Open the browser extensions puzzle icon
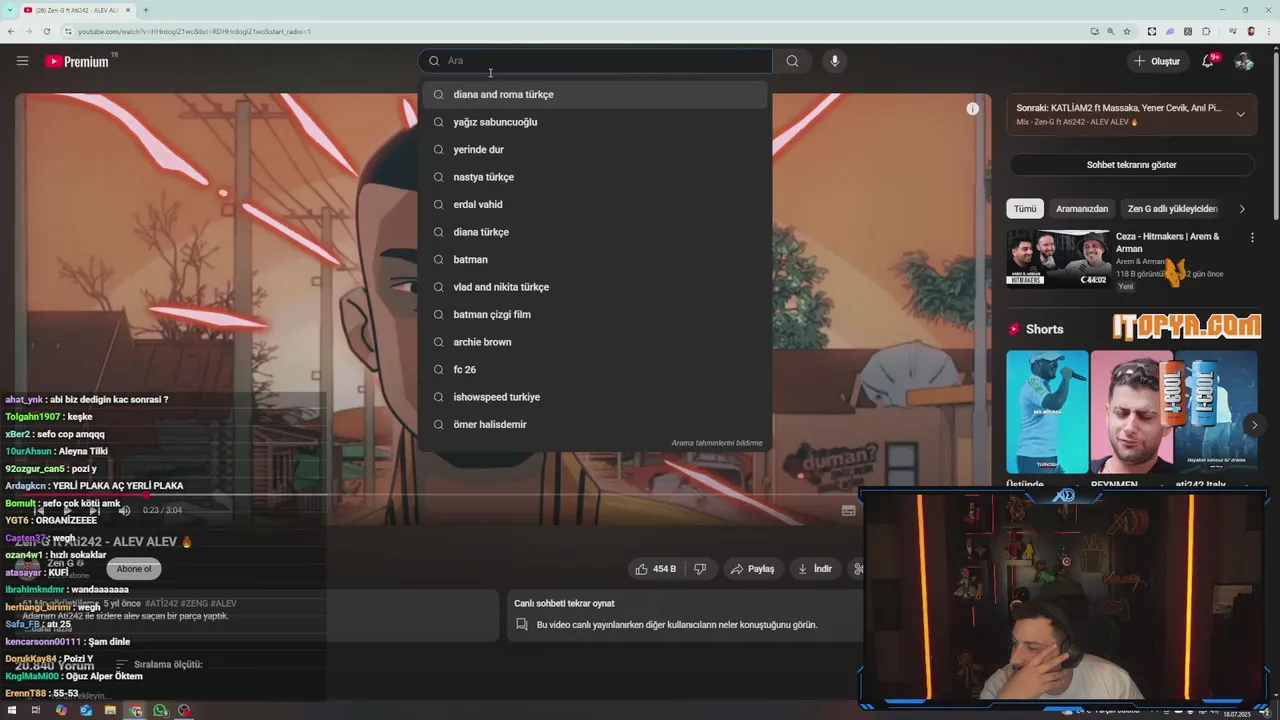Viewport: 1280px width, 720px height. pos(1207,31)
